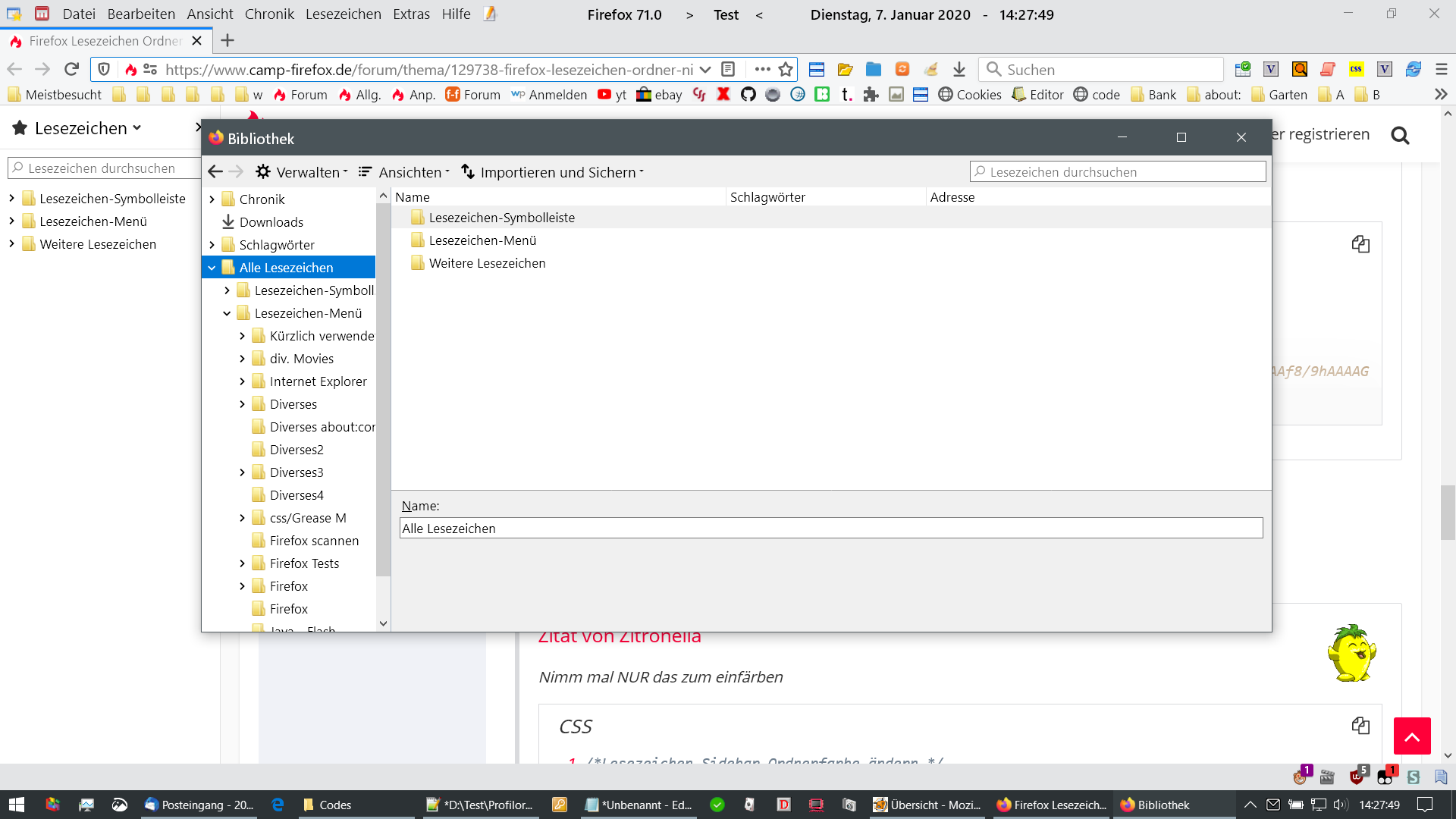Screen dimensions: 1456x819
Task: Select Downloads in library tree
Action: pos(271,222)
